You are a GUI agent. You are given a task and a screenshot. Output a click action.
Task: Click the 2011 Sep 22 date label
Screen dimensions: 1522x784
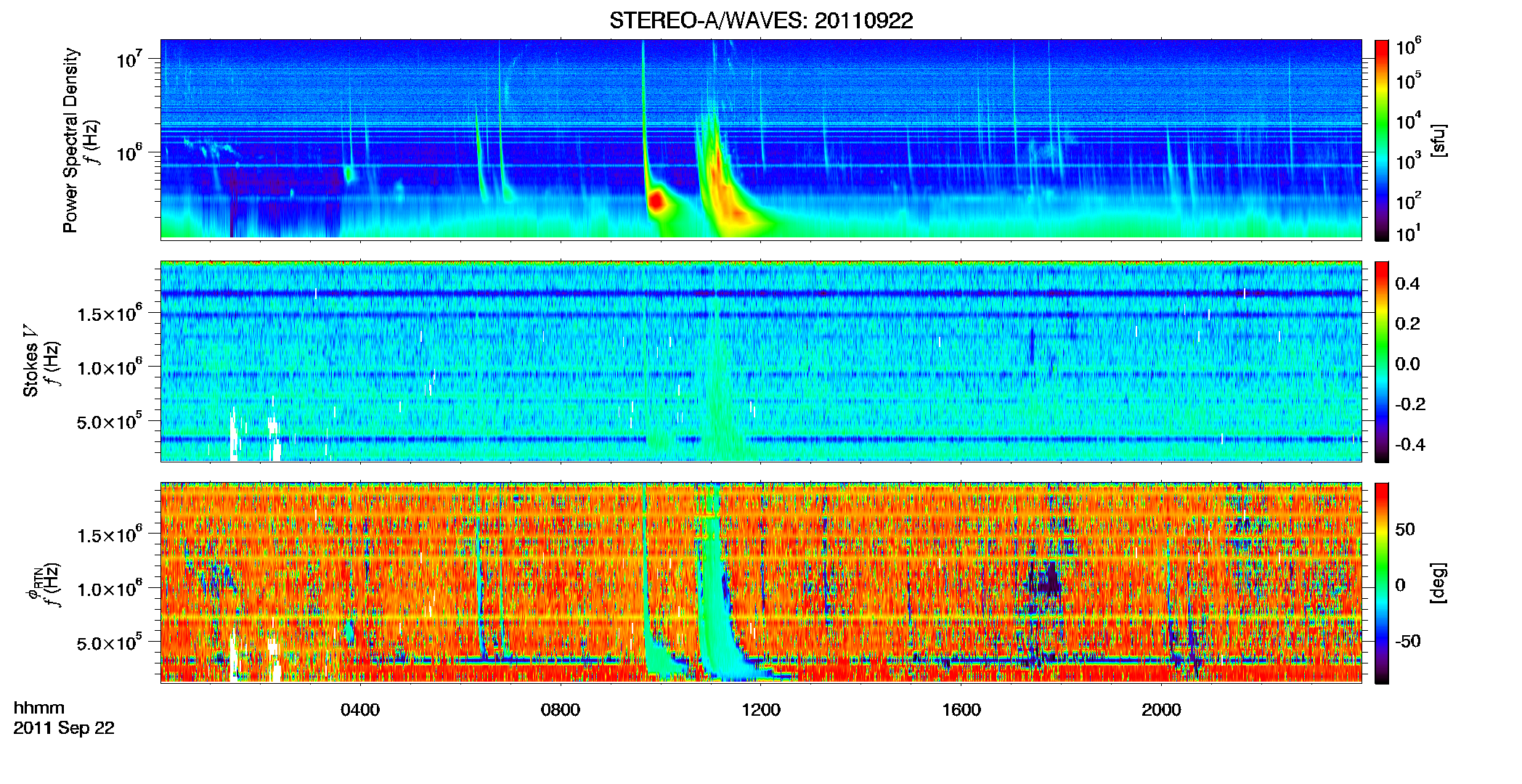[64, 728]
